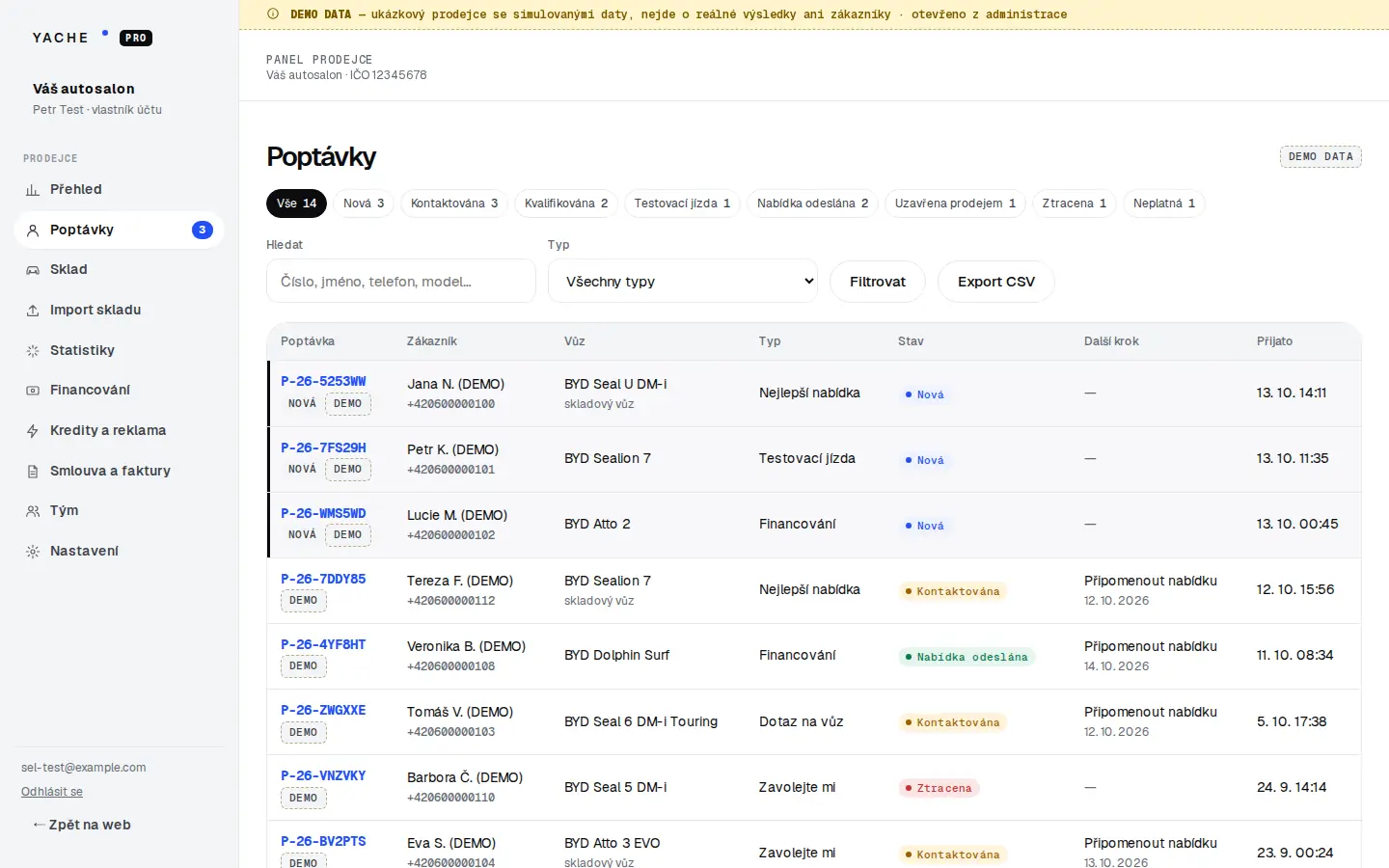This screenshot has height=868, width=1389.
Task: Open inquiry P-26-7DDY85
Action: 323,579
